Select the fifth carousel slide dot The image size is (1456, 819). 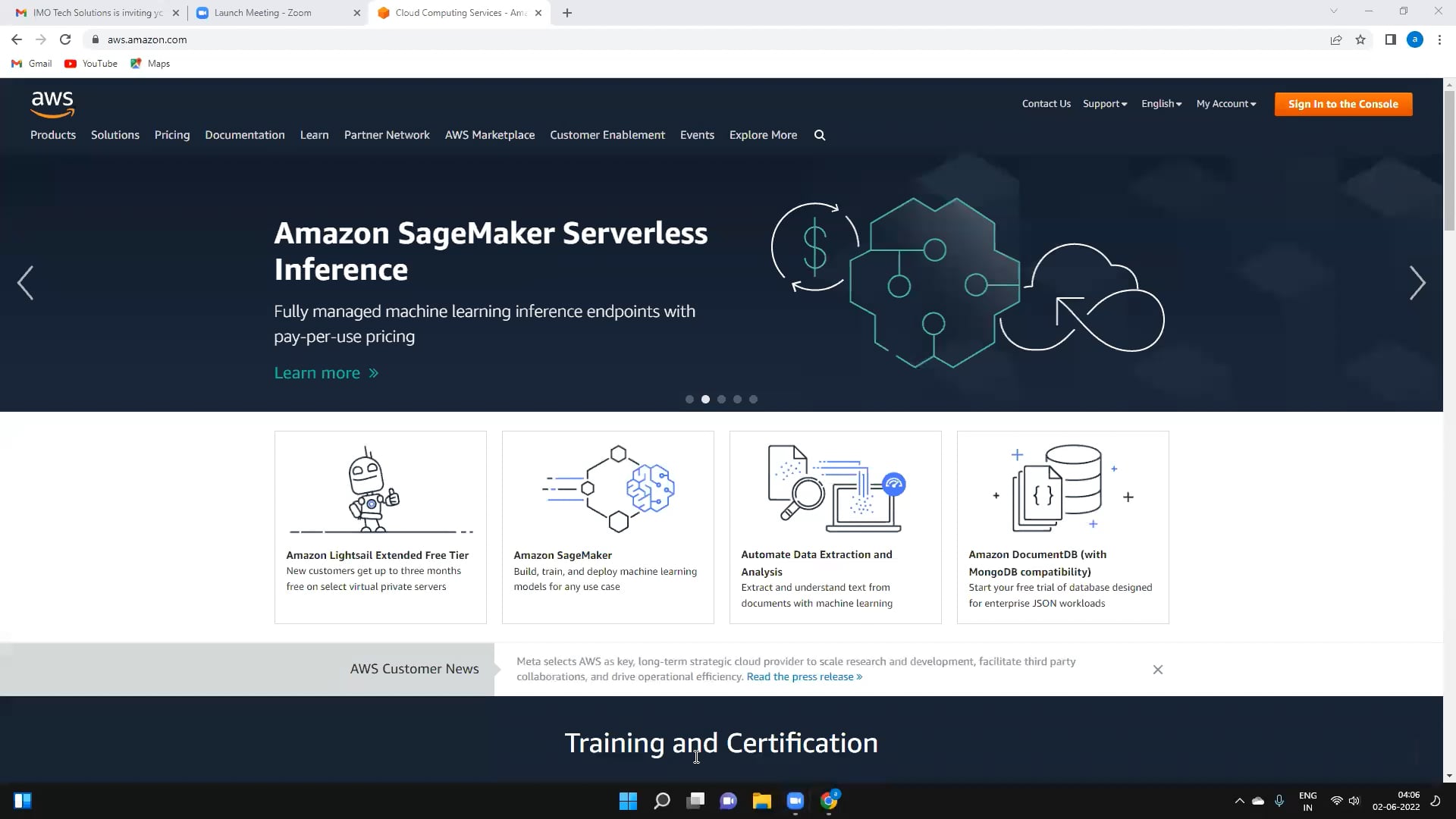pyautogui.click(x=753, y=399)
